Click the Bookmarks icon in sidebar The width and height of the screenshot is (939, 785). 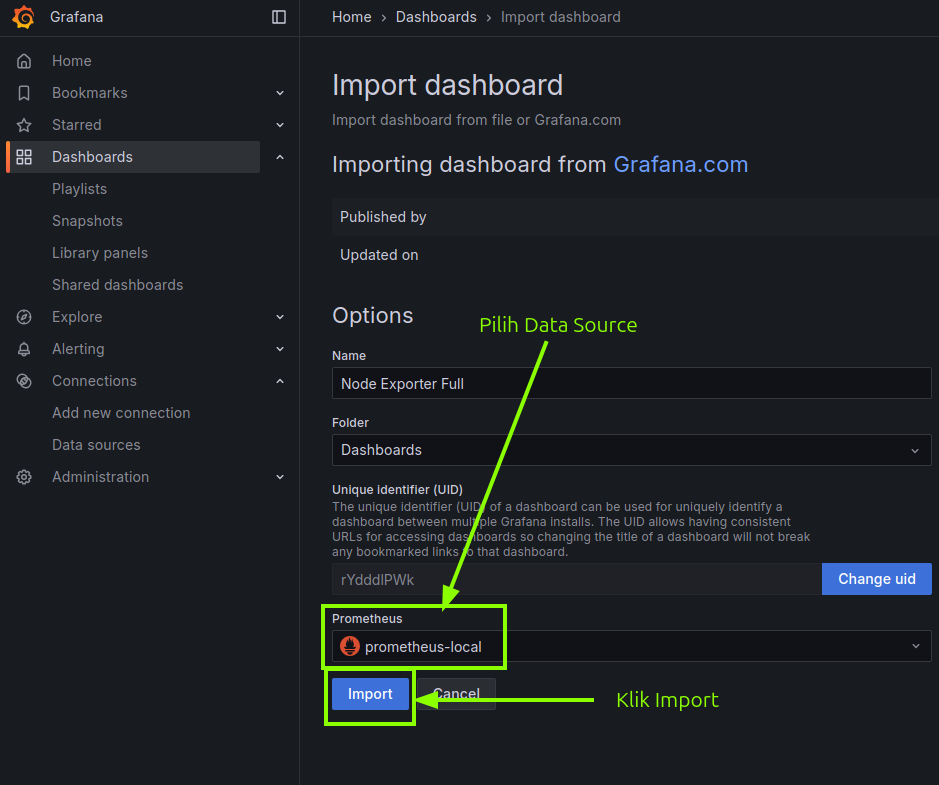[24, 93]
